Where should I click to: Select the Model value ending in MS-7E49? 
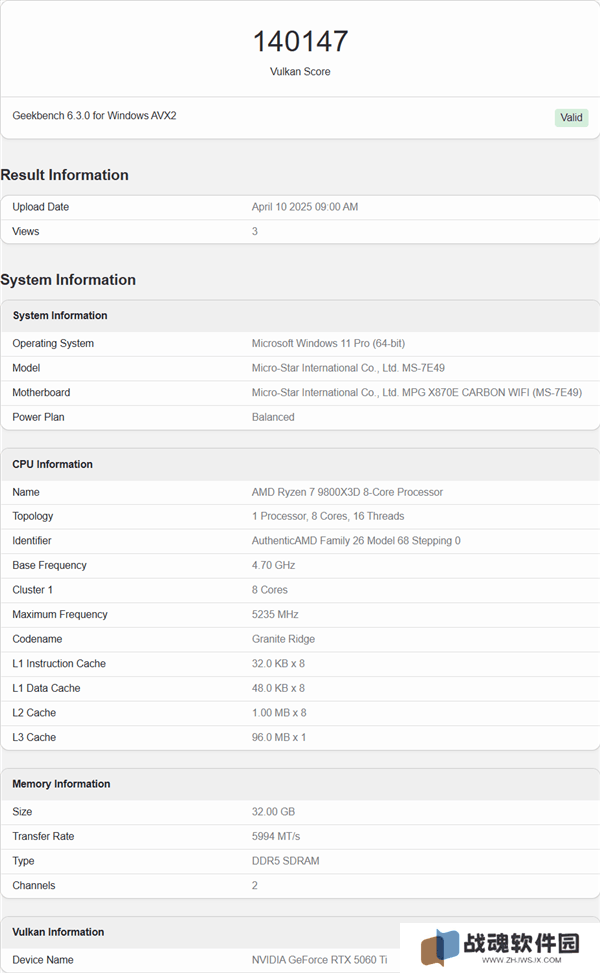(x=348, y=368)
